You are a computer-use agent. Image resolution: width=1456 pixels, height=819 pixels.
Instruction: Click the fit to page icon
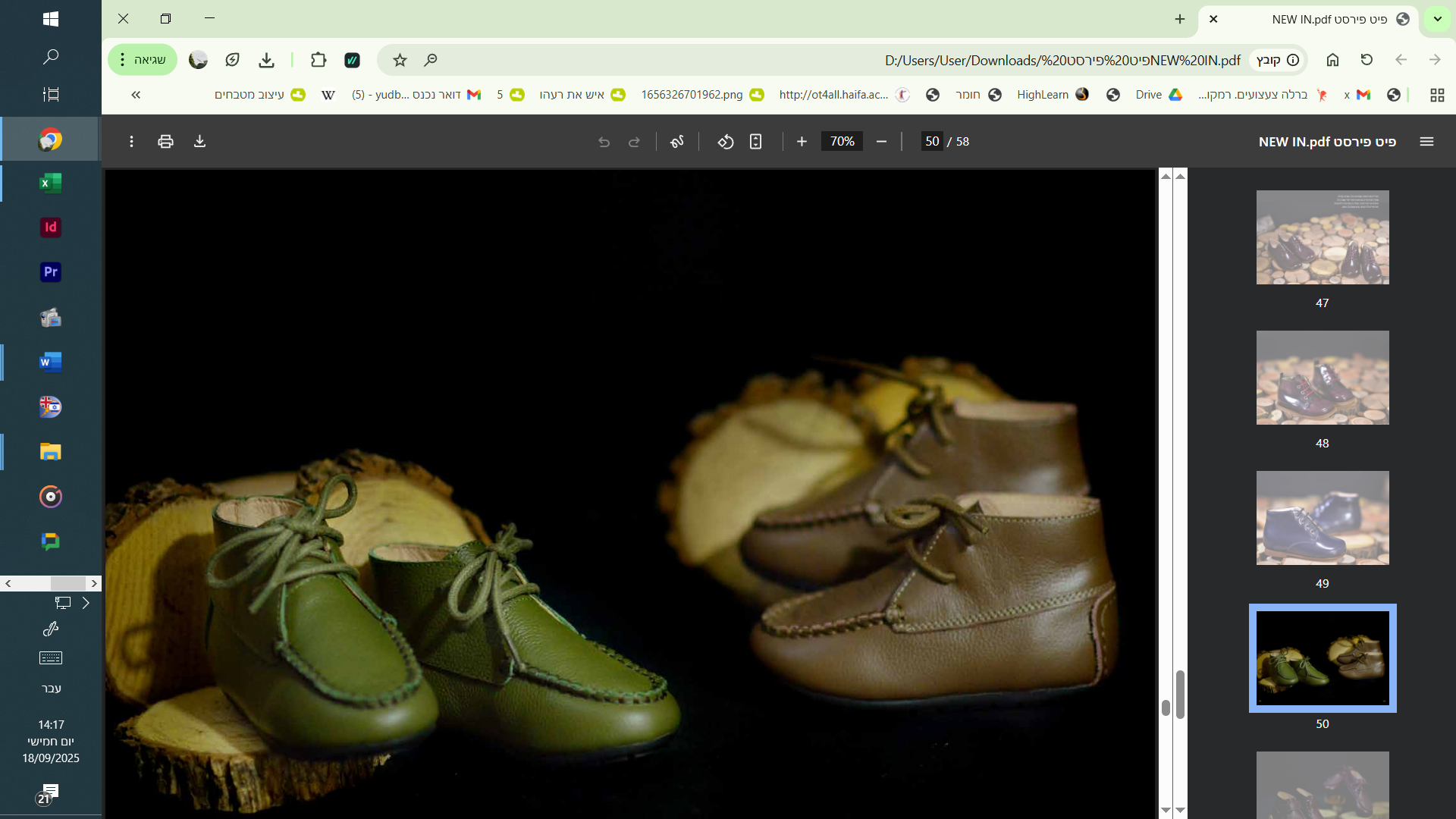point(755,142)
